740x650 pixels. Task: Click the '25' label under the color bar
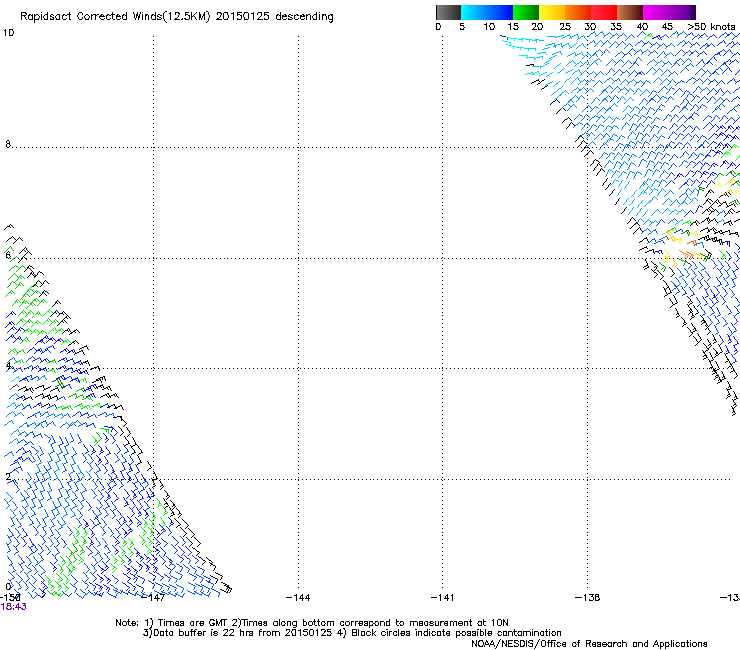pos(565,27)
